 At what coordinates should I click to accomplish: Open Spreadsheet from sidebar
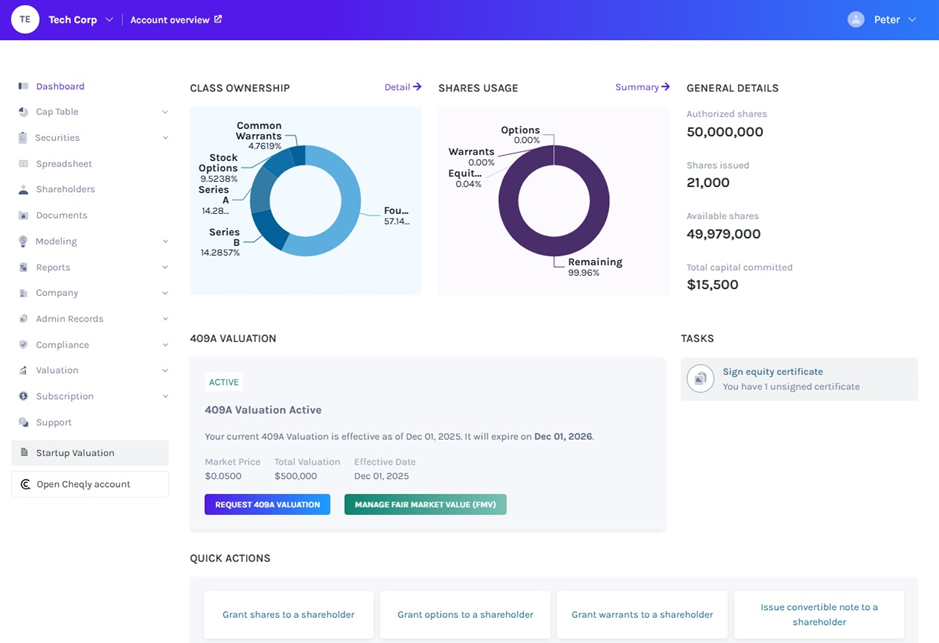63,163
